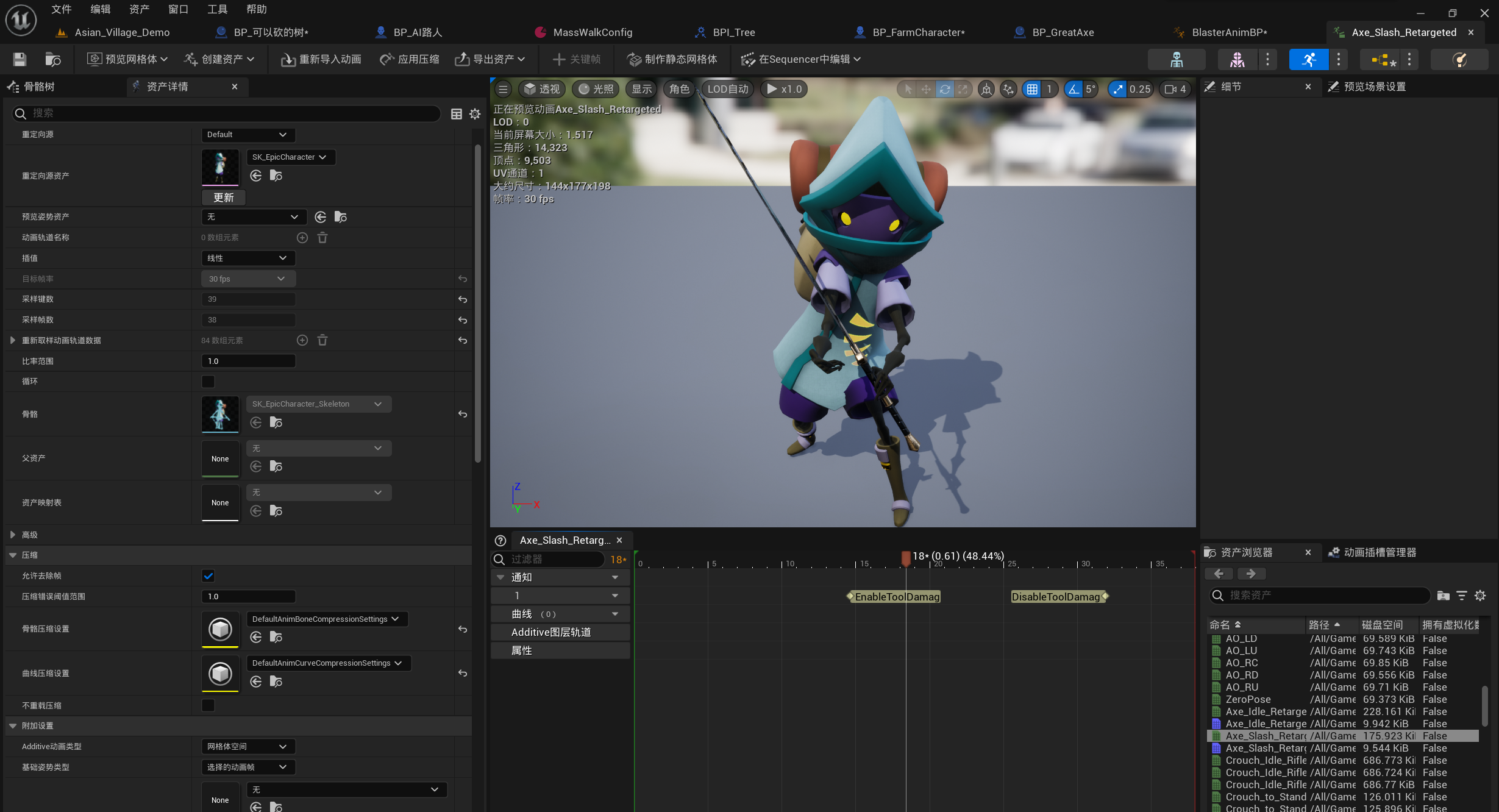
Task: Select the EnableToolDamage notify marker
Action: coord(894,597)
